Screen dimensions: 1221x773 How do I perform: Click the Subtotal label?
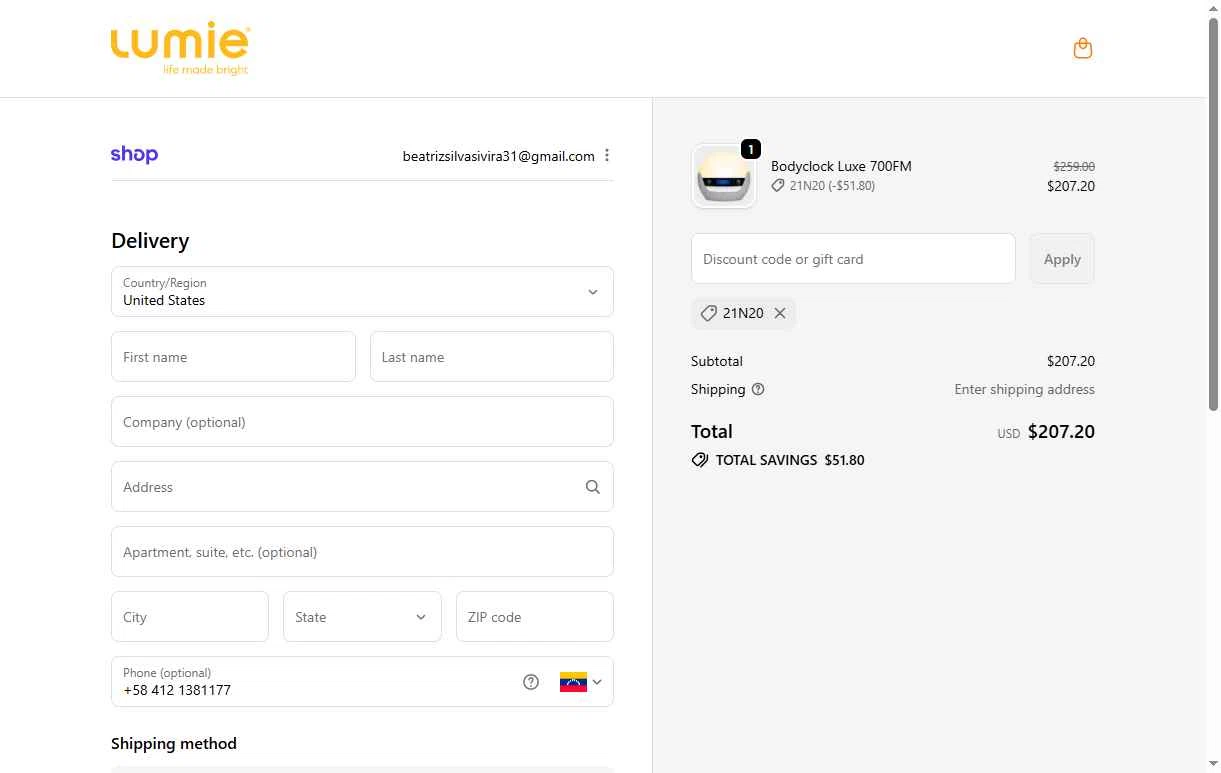(717, 361)
